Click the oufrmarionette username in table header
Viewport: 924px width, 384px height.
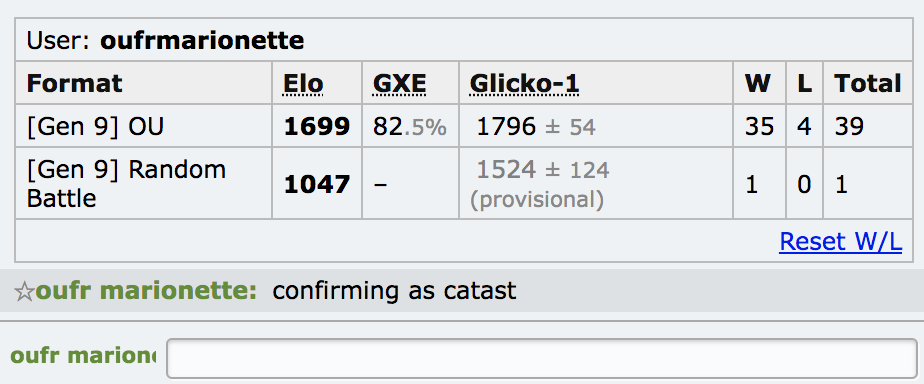coord(202,41)
